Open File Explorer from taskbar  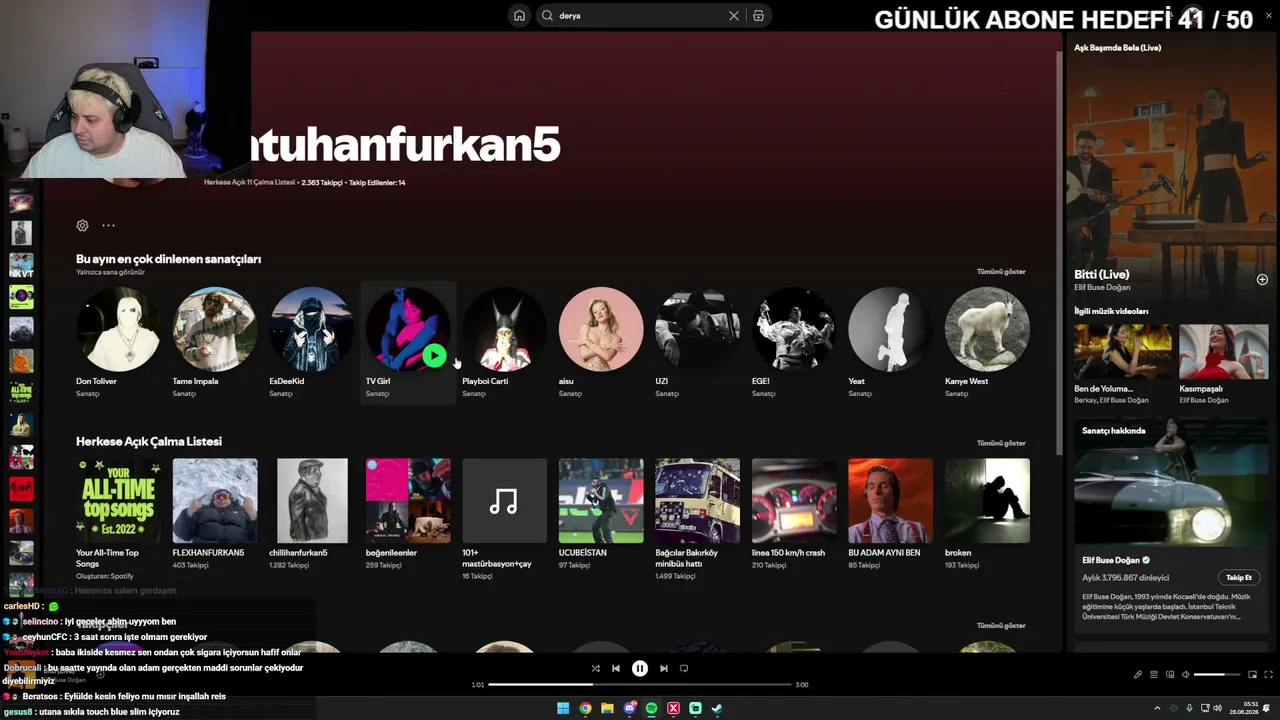607,709
